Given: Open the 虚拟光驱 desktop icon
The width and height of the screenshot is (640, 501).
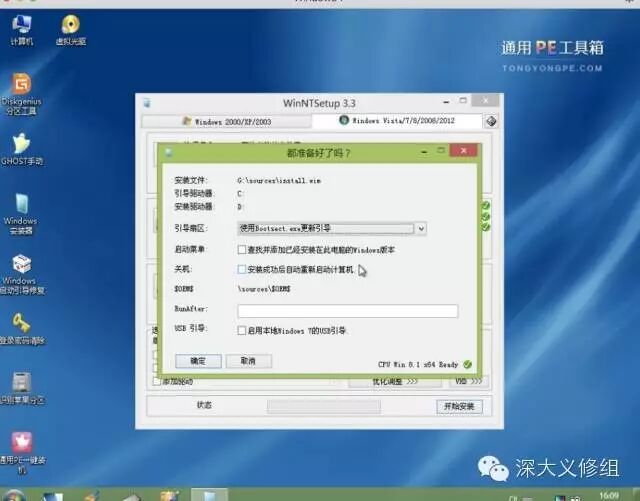Looking at the screenshot, I should point(71,29).
